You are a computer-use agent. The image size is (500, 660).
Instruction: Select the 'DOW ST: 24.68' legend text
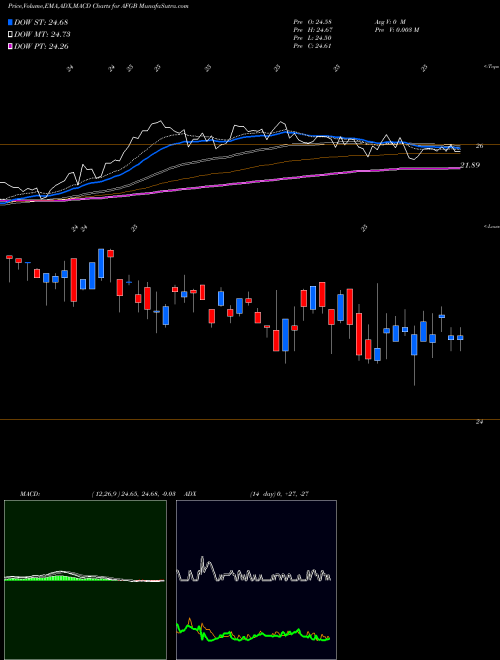tap(41, 22)
